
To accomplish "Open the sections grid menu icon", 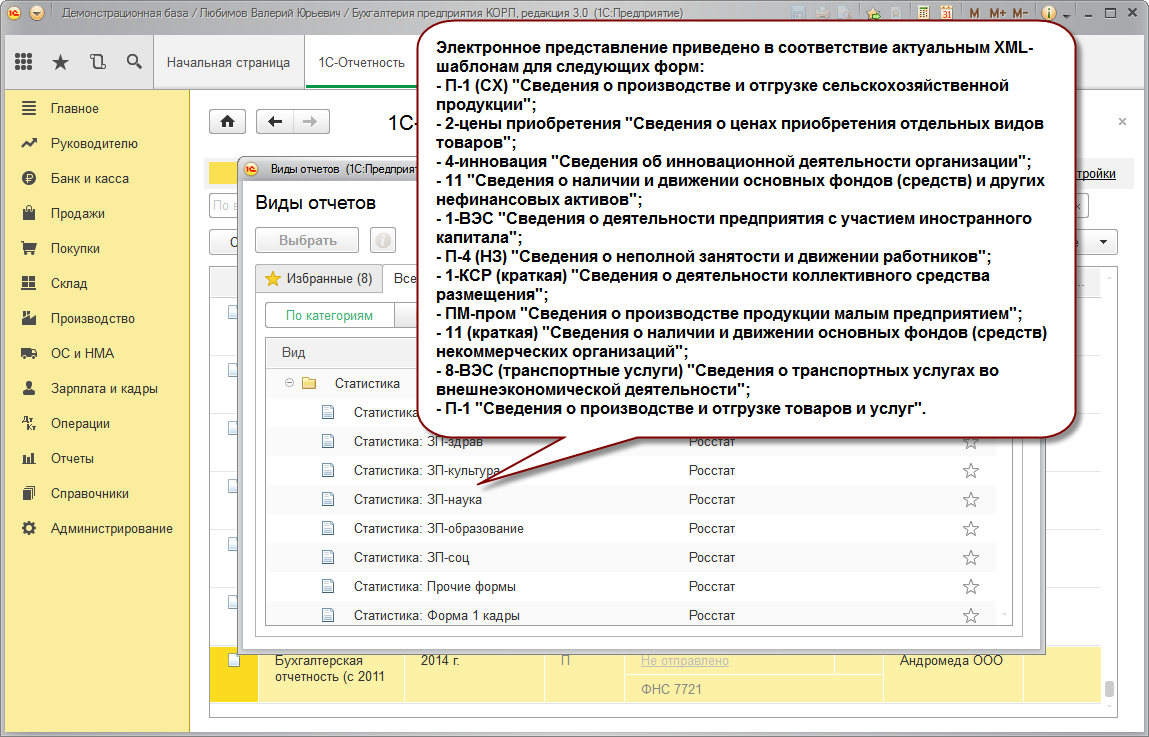I will pyautogui.click(x=24, y=62).
